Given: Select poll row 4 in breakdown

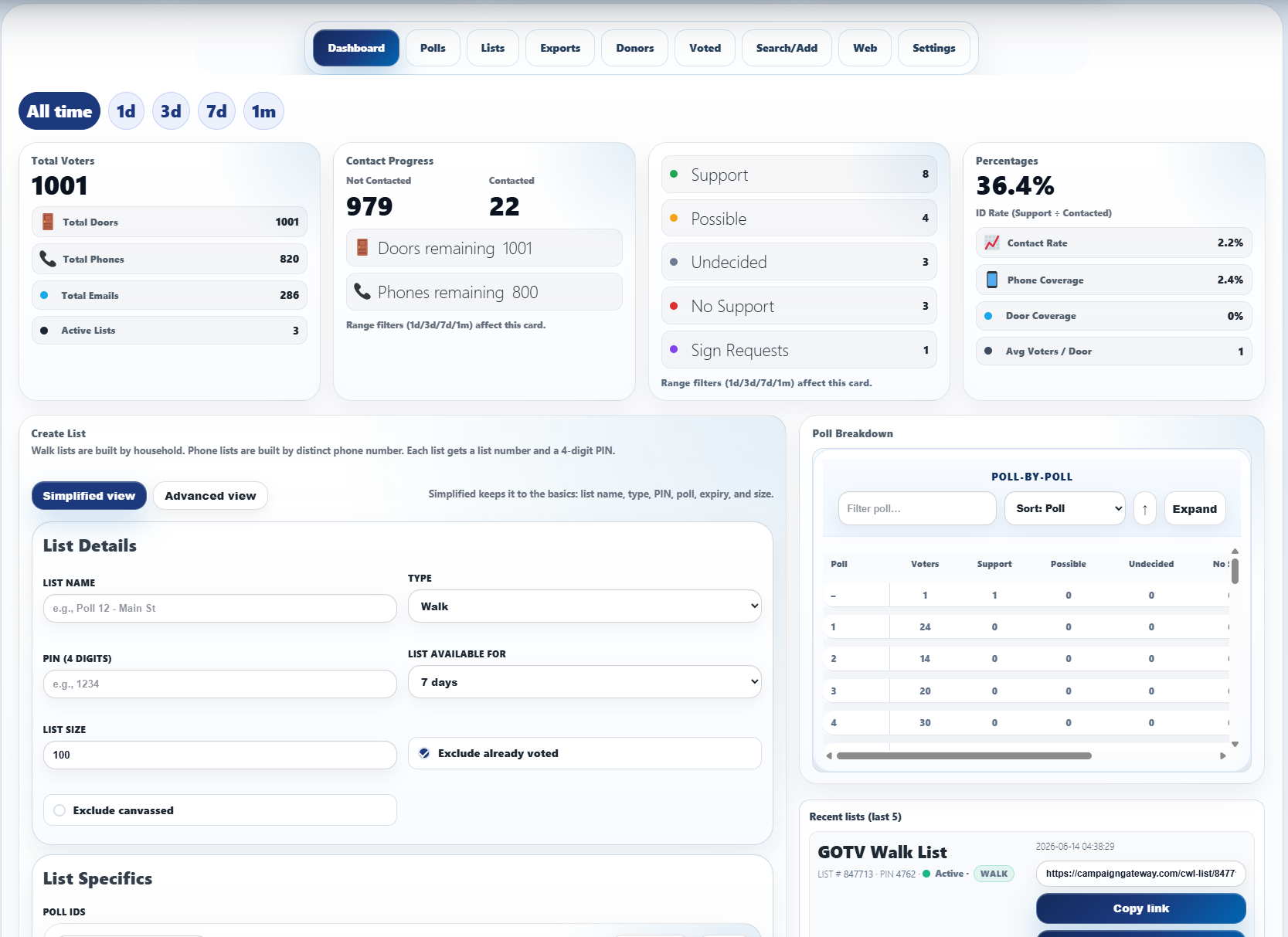Looking at the screenshot, I should tap(1026, 723).
